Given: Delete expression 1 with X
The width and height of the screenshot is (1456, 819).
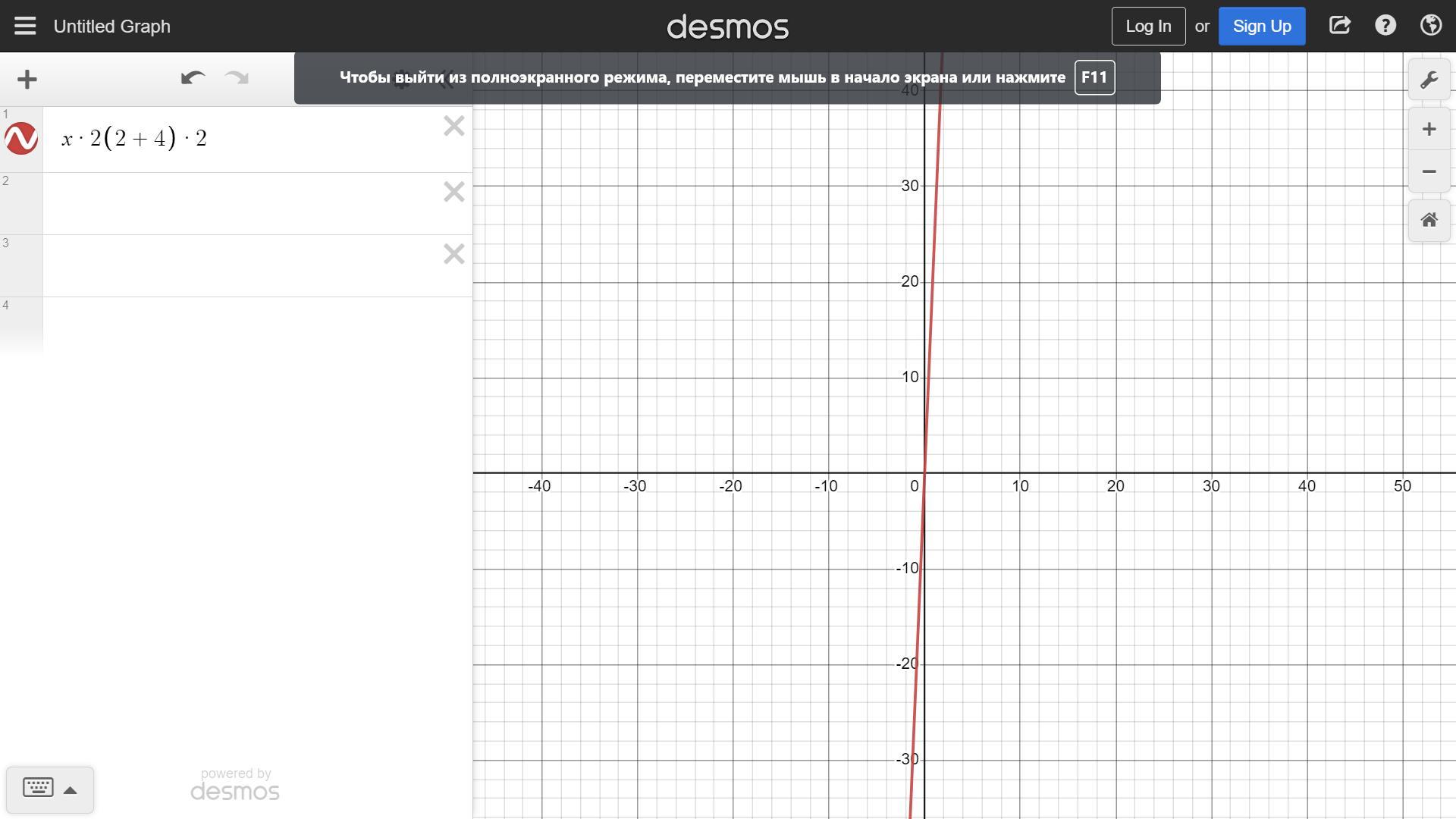Looking at the screenshot, I should pos(453,126).
